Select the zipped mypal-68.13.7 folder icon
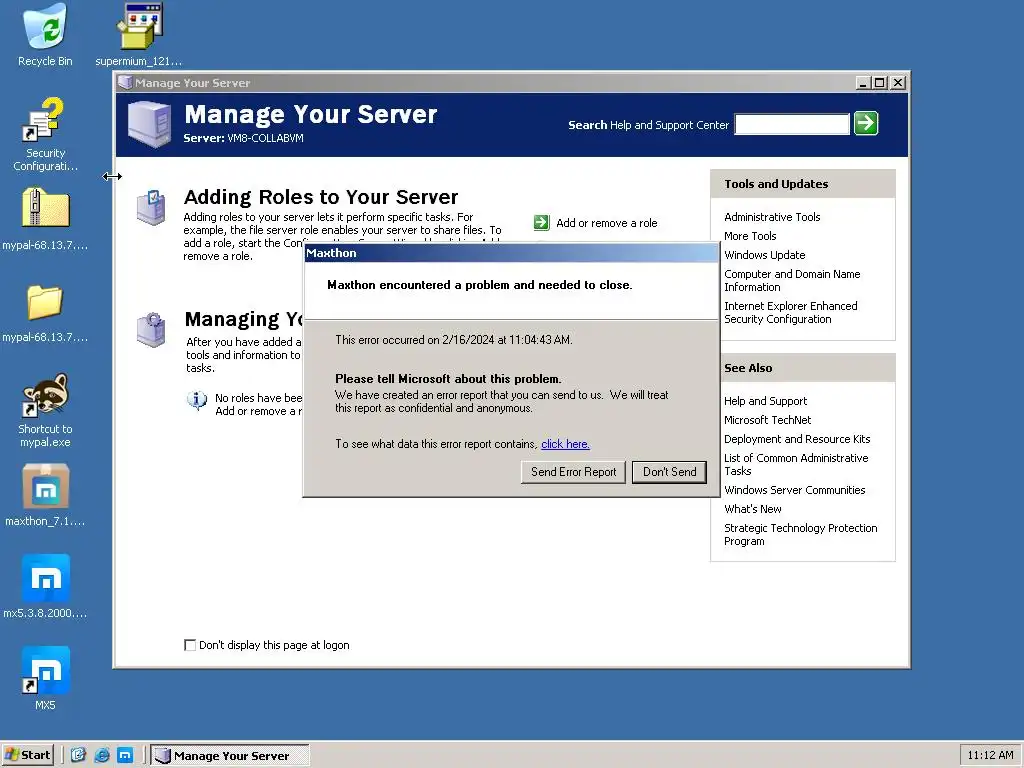Image resolution: width=1024 pixels, height=768 pixels. [x=45, y=209]
